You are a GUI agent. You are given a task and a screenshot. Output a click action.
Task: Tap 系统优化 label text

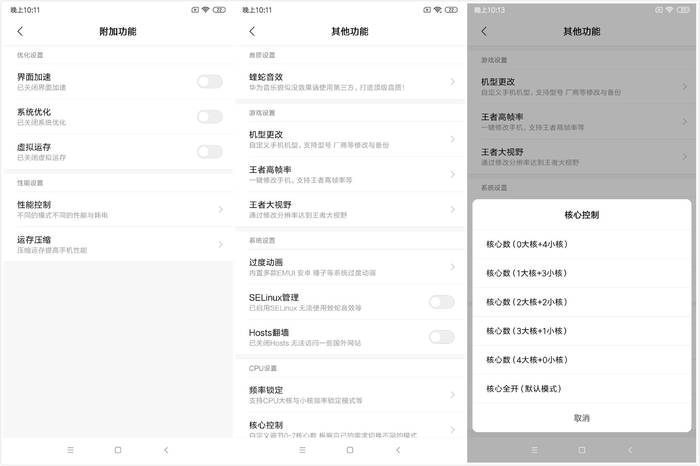pos(34,112)
